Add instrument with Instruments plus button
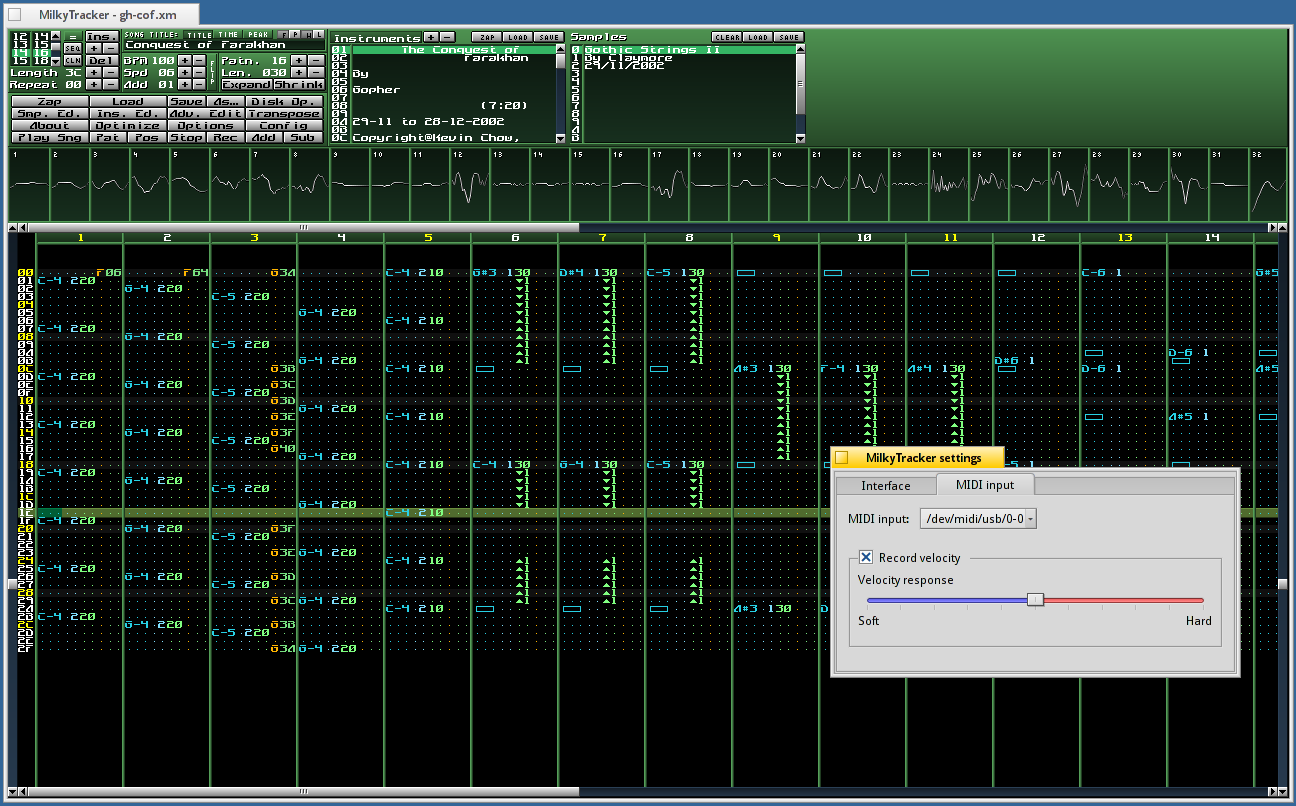The height and width of the screenshot is (806, 1296). (x=431, y=37)
